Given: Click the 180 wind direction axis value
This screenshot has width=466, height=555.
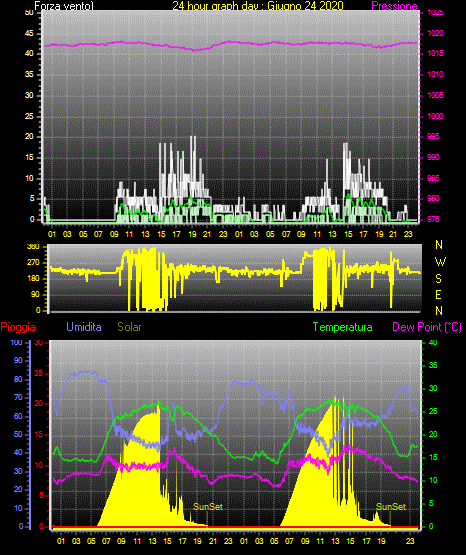Looking at the screenshot, I should tap(33, 279).
